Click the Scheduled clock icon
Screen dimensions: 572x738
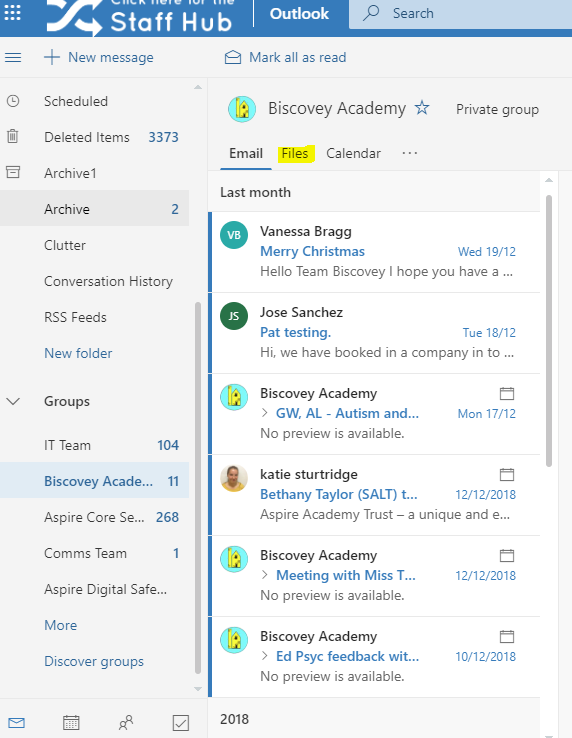[x=13, y=101]
